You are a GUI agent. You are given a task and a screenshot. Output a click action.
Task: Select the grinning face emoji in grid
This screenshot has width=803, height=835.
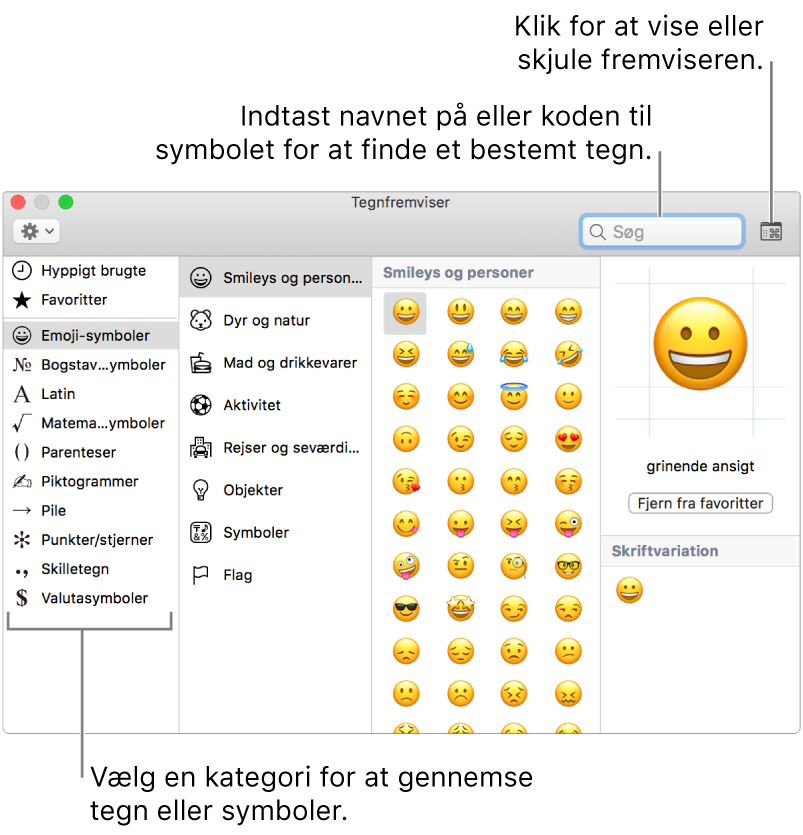click(405, 313)
